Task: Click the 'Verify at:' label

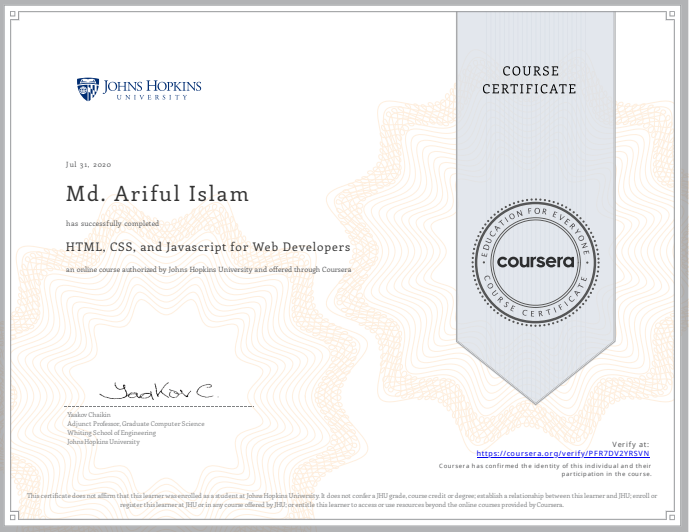Action: tap(630, 444)
